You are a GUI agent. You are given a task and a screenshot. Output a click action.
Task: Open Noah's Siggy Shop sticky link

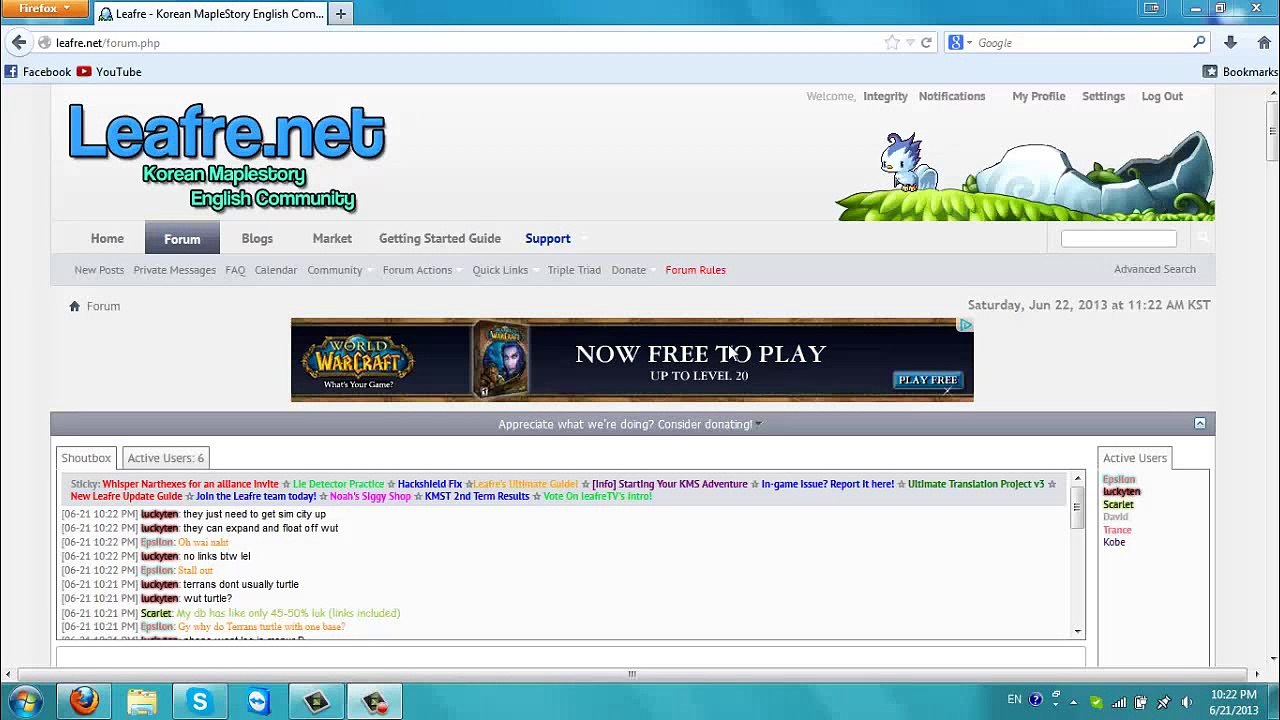pos(370,496)
